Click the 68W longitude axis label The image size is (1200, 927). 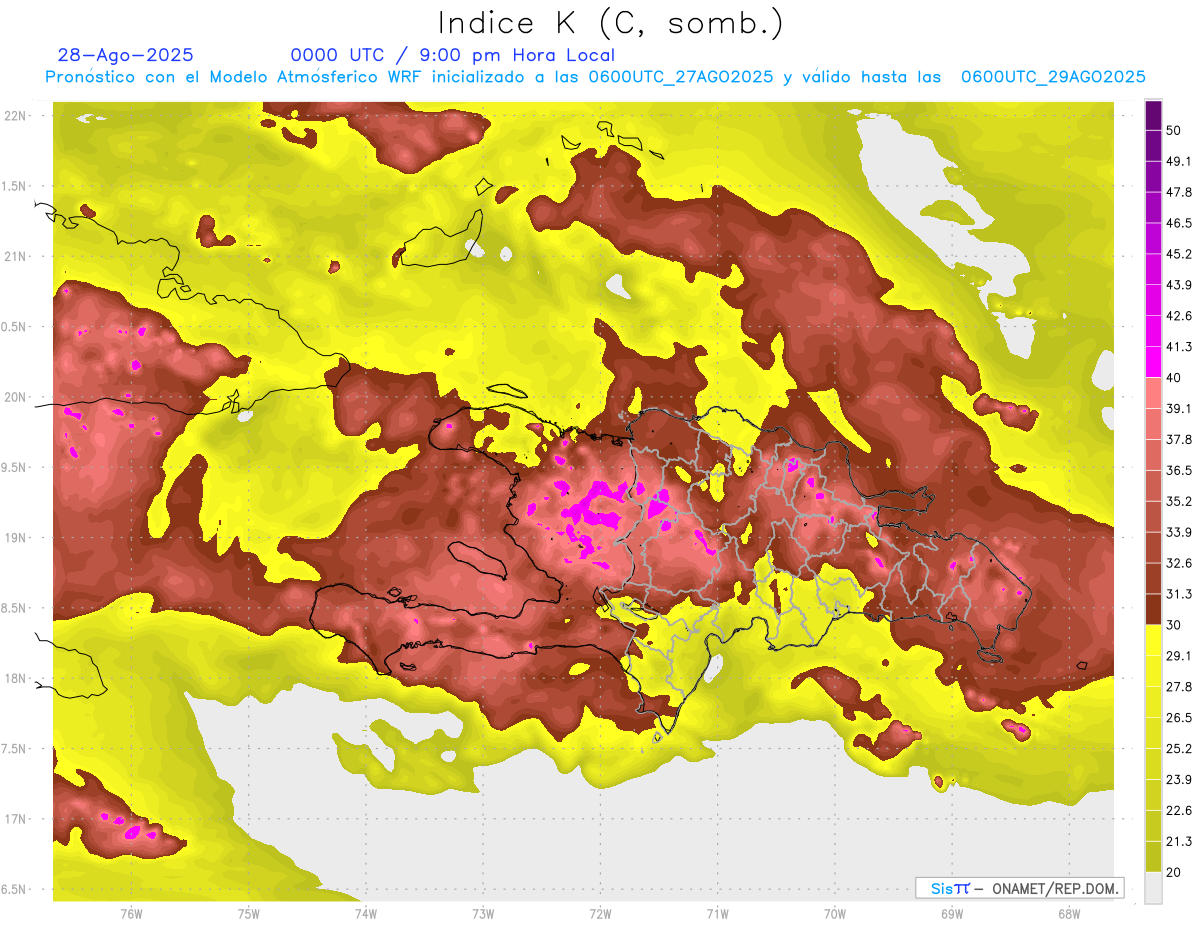click(1068, 913)
